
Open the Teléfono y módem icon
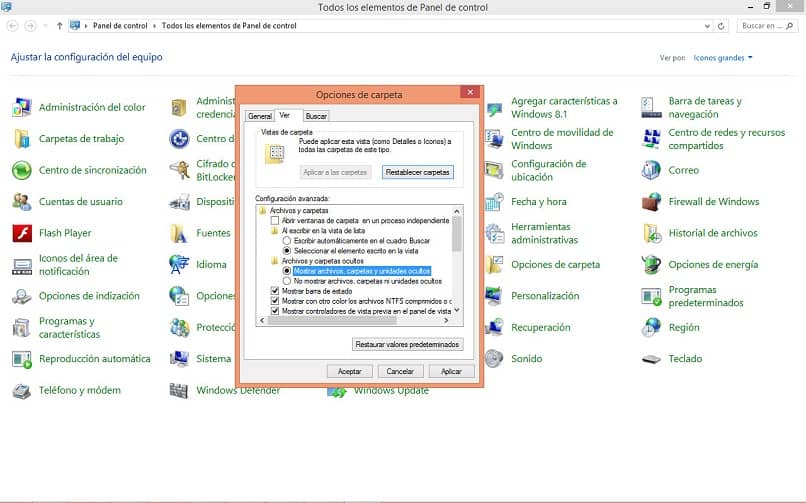pos(22,390)
